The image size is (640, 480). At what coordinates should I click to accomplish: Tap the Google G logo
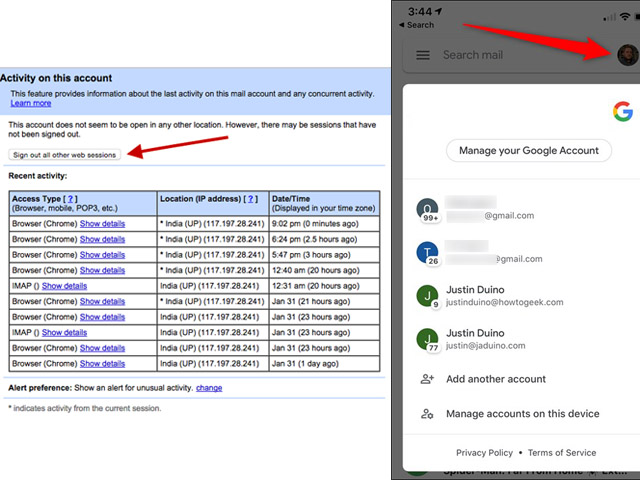point(623,111)
